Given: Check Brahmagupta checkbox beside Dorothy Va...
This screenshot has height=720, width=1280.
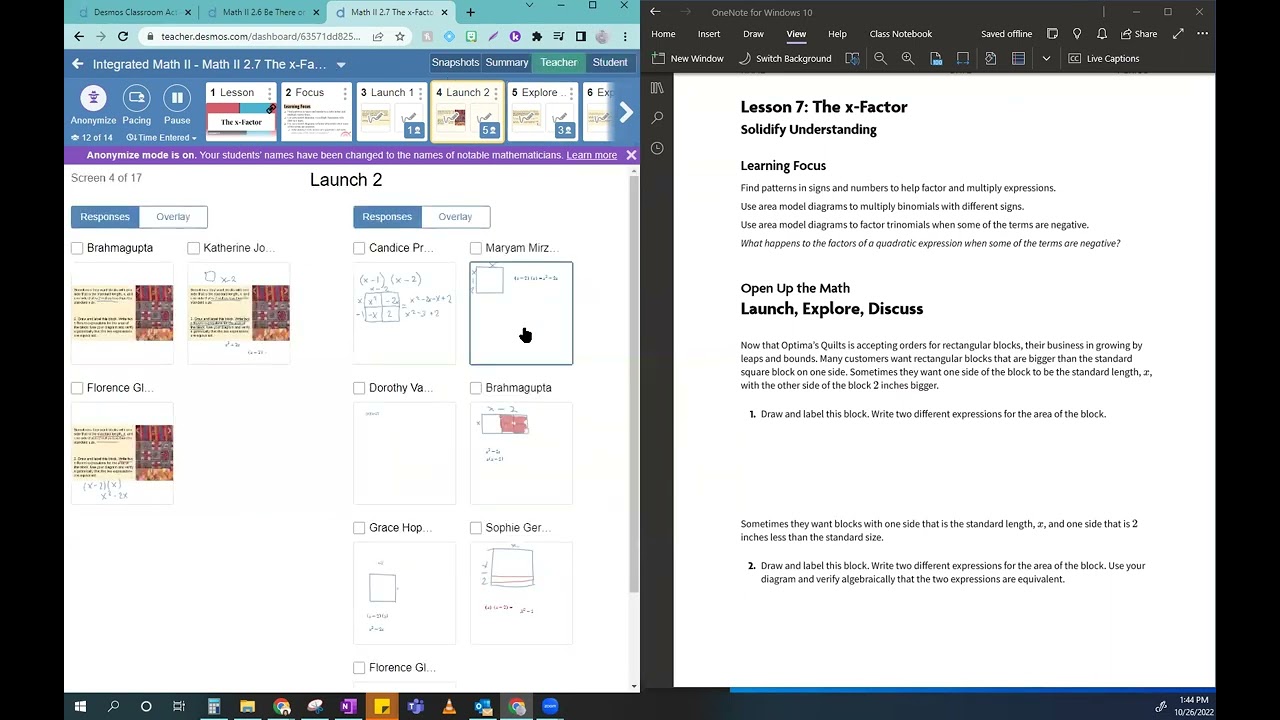Looking at the screenshot, I should [x=475, y=388].
